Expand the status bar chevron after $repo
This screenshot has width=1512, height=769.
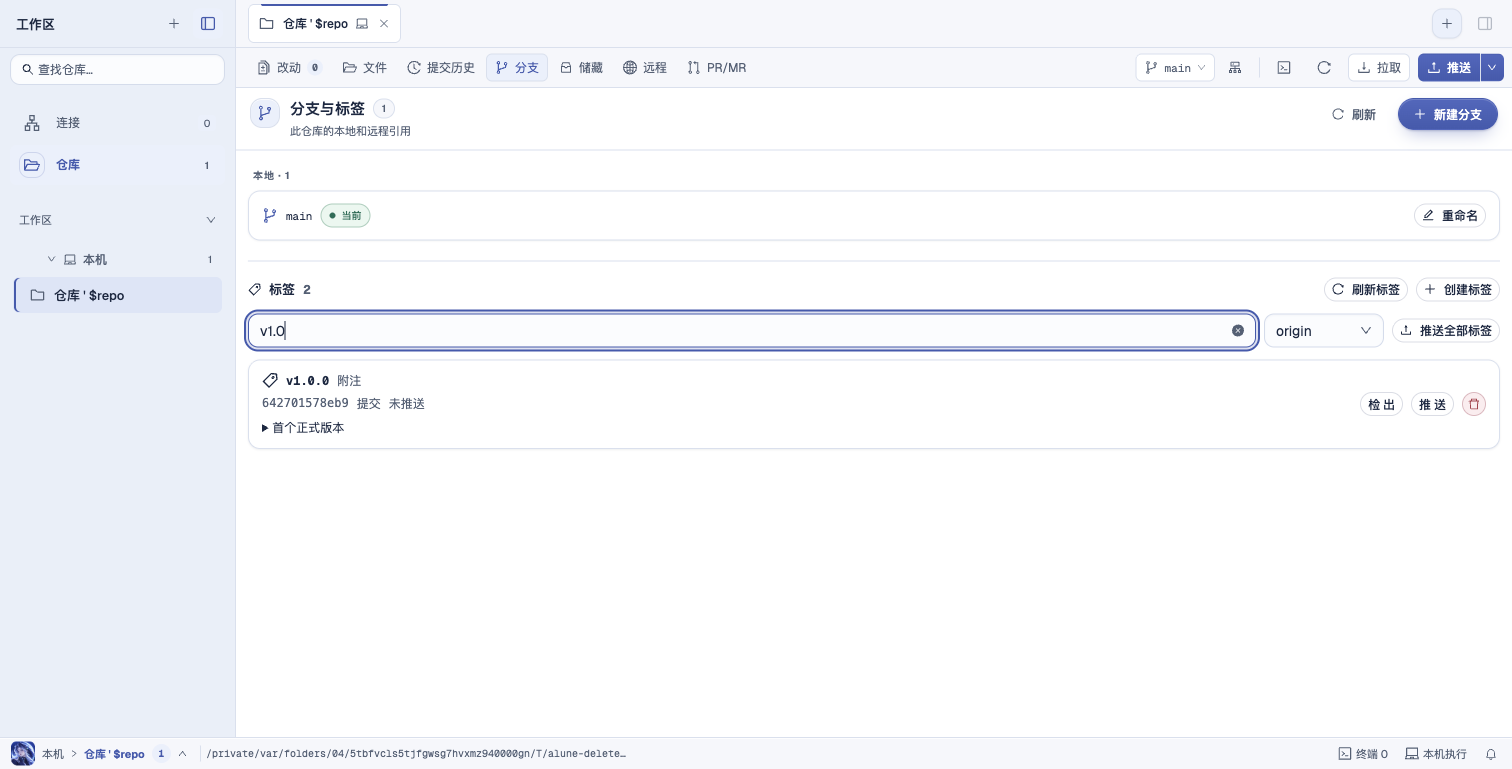182,754
